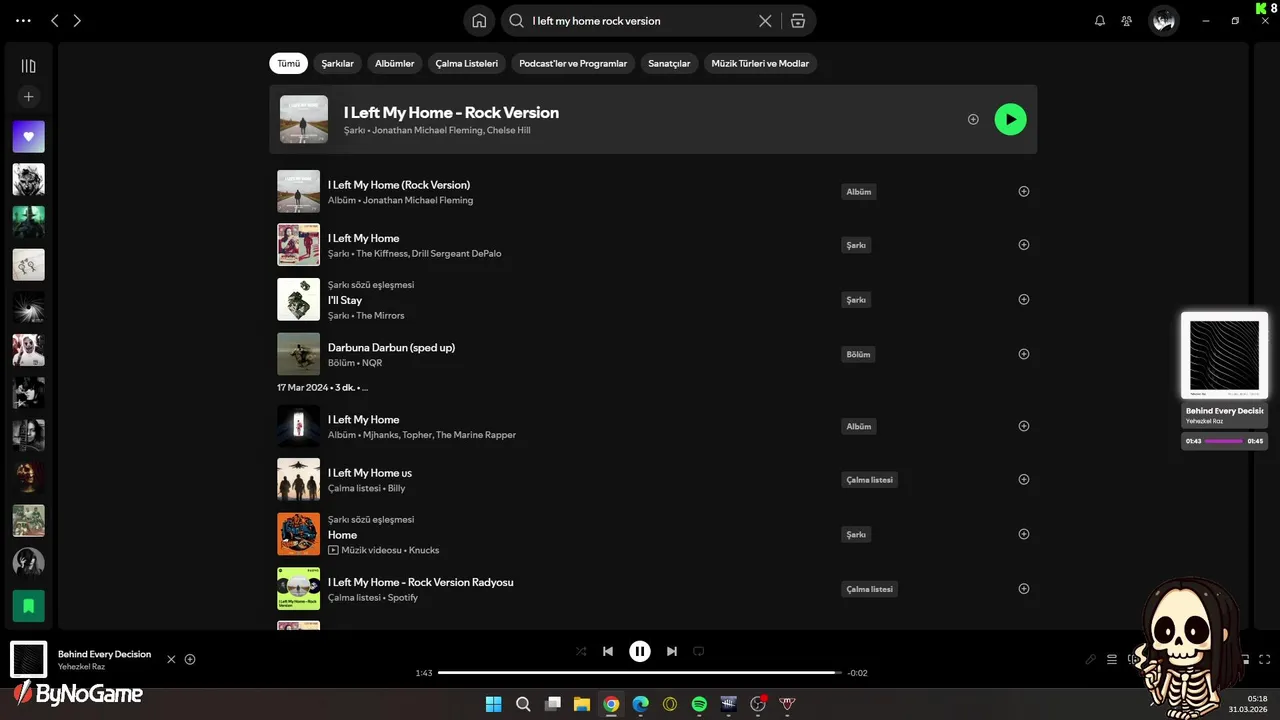Toggle repeat in the player bar
The image size is (1280, 720).
[x=699, y=651]
